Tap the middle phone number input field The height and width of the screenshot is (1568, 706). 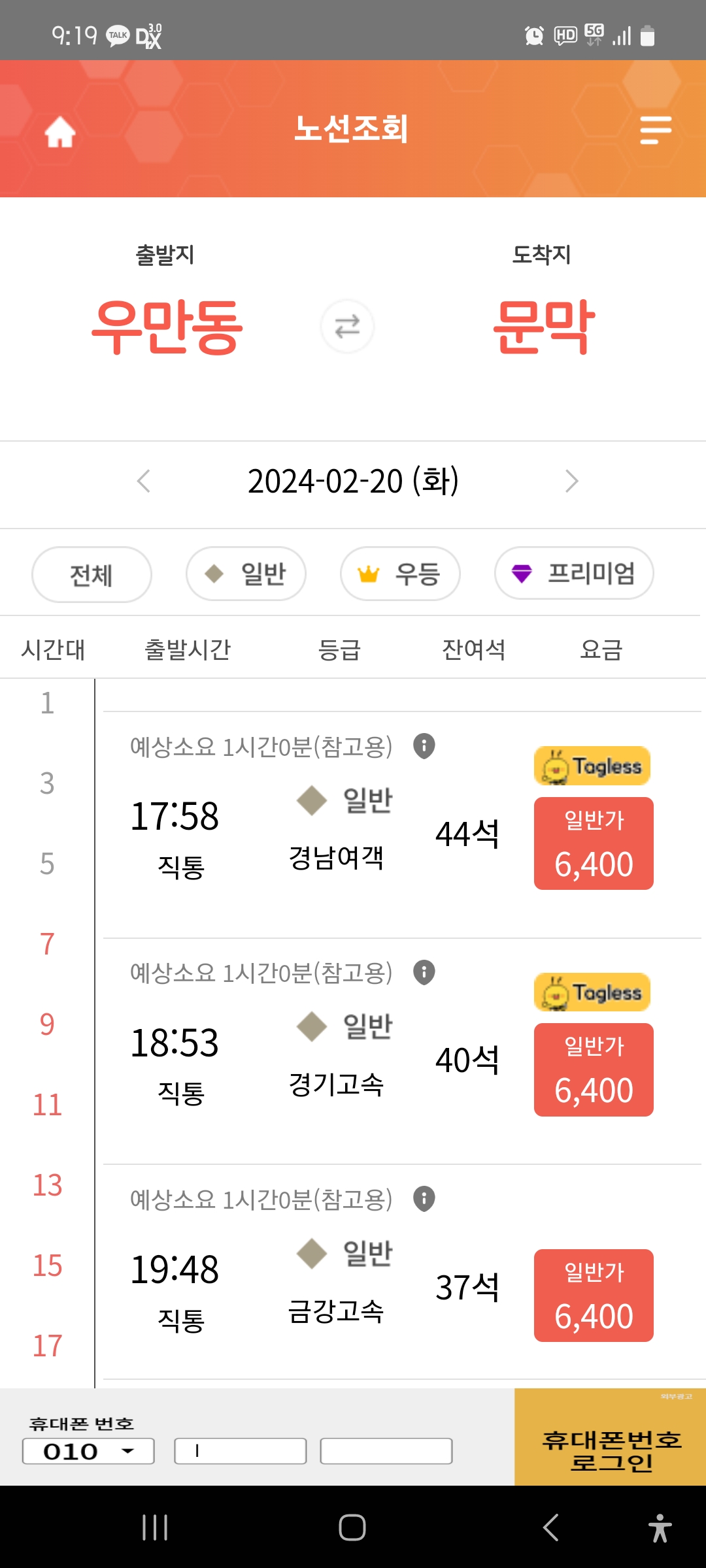[x=241, y=1451]
